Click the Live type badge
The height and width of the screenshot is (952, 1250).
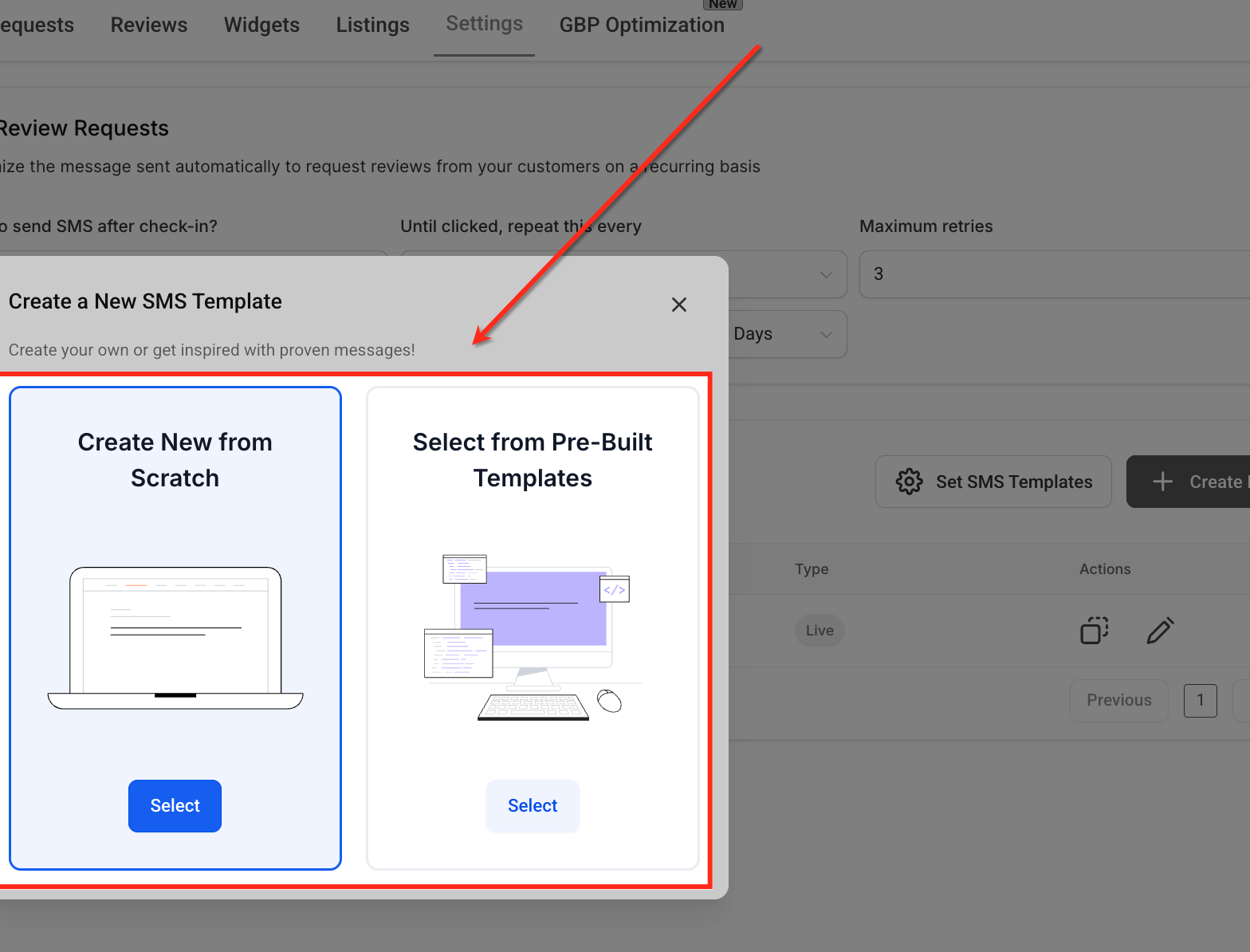820,631
